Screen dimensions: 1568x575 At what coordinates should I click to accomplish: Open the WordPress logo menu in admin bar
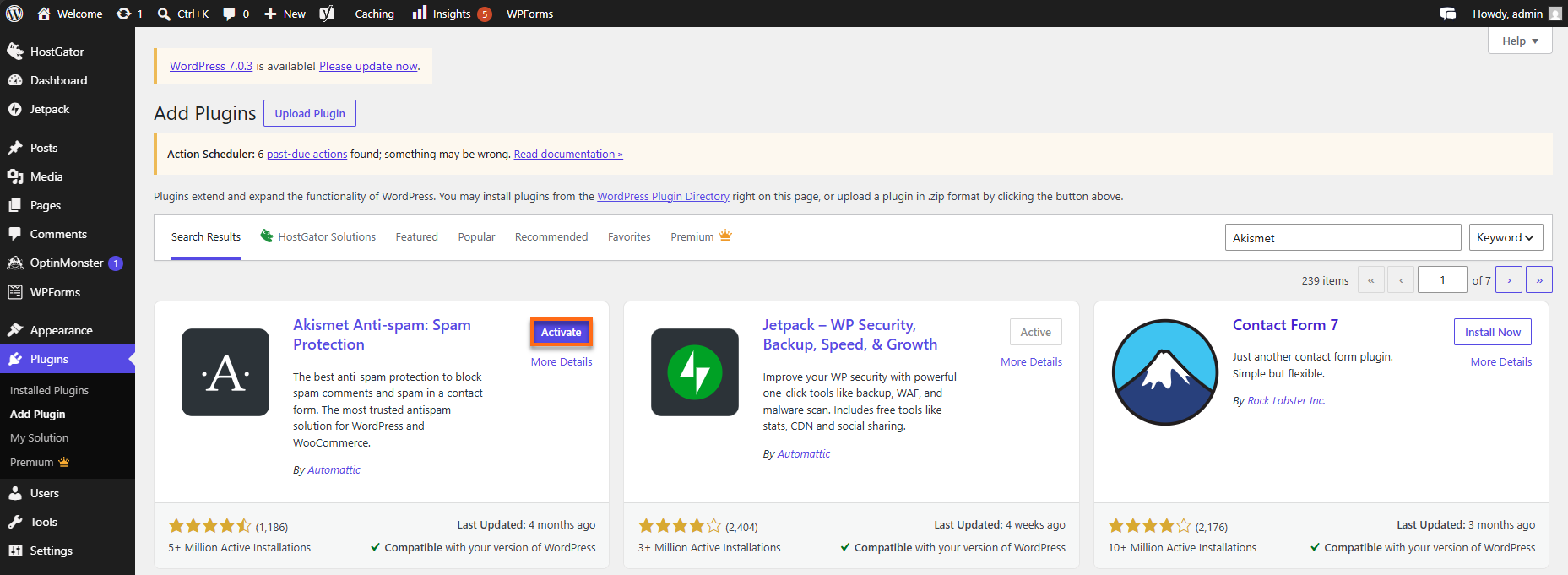pos(14,14)
